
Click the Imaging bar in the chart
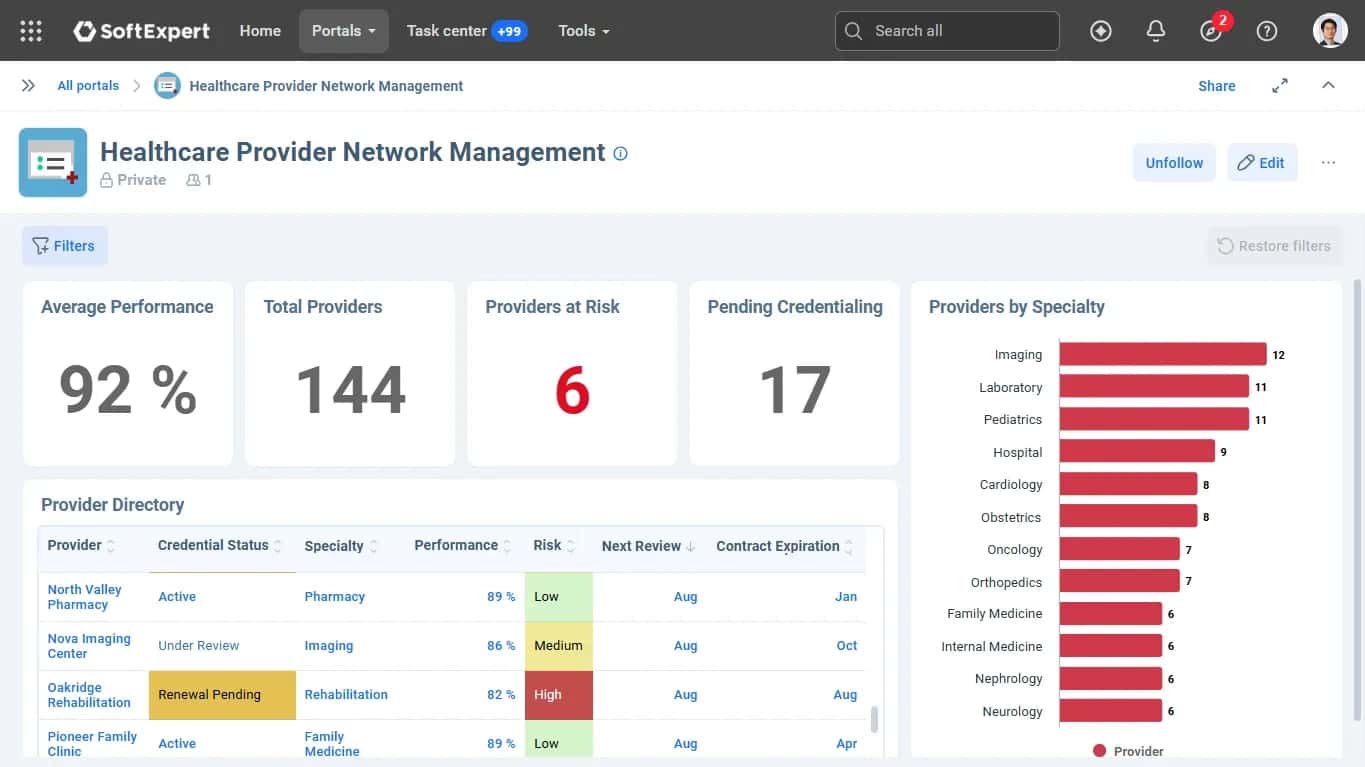click(x=1163, y=354)
